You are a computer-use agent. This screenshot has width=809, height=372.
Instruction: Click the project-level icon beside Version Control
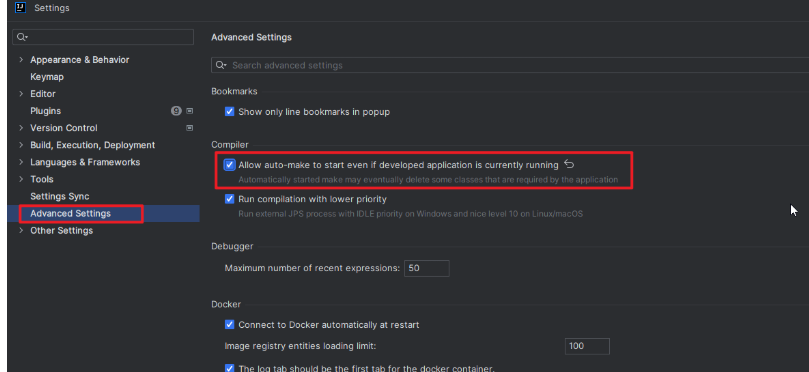[189, 128]
